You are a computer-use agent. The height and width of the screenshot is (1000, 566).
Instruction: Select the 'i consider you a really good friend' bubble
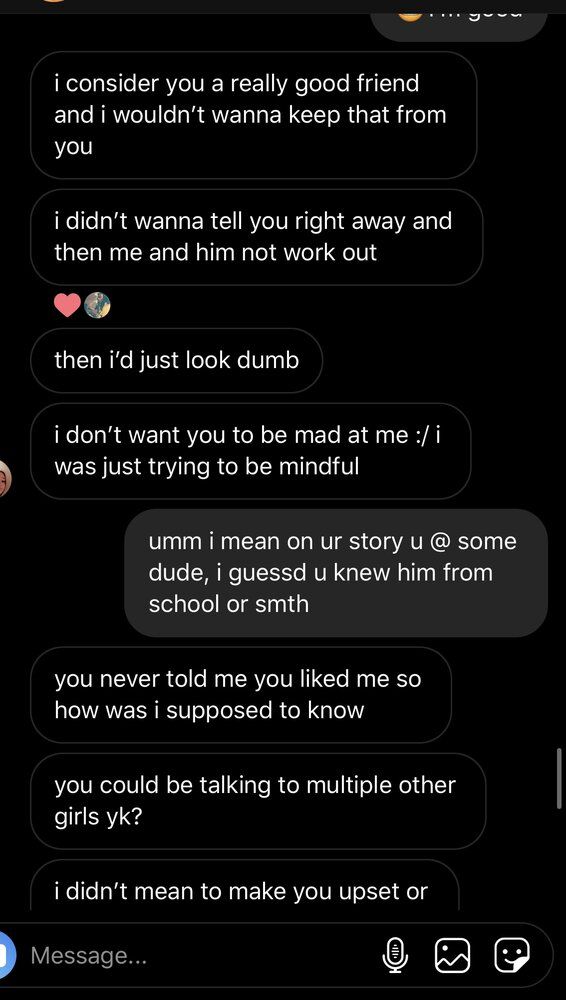point(253,115)
